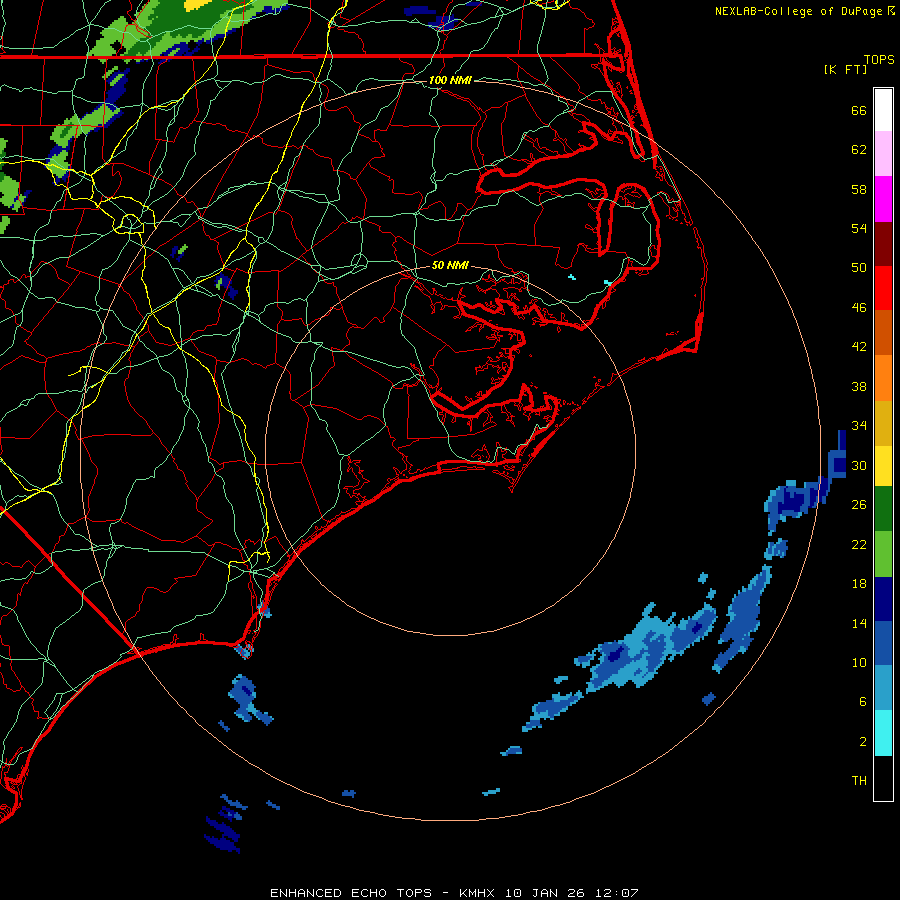Click the 66 legend value label
The image size is (900, 900).
pos(859,110)
